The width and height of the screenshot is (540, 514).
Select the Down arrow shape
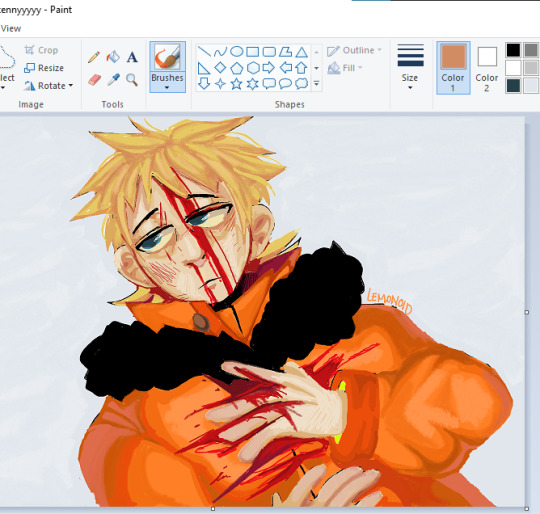tap(204, 84)
